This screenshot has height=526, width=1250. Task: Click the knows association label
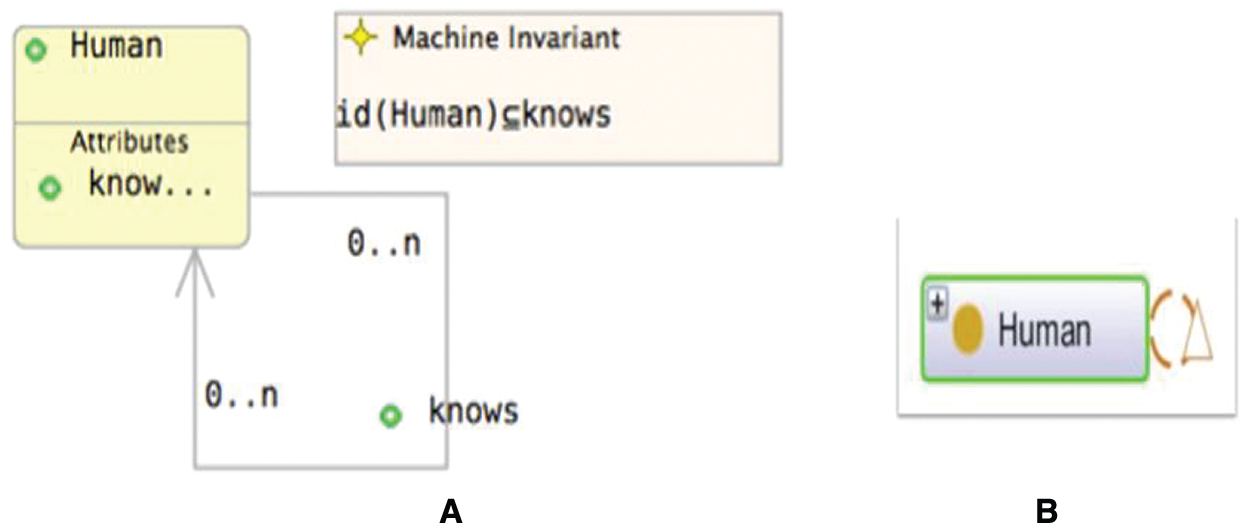[x=473, y=410]
